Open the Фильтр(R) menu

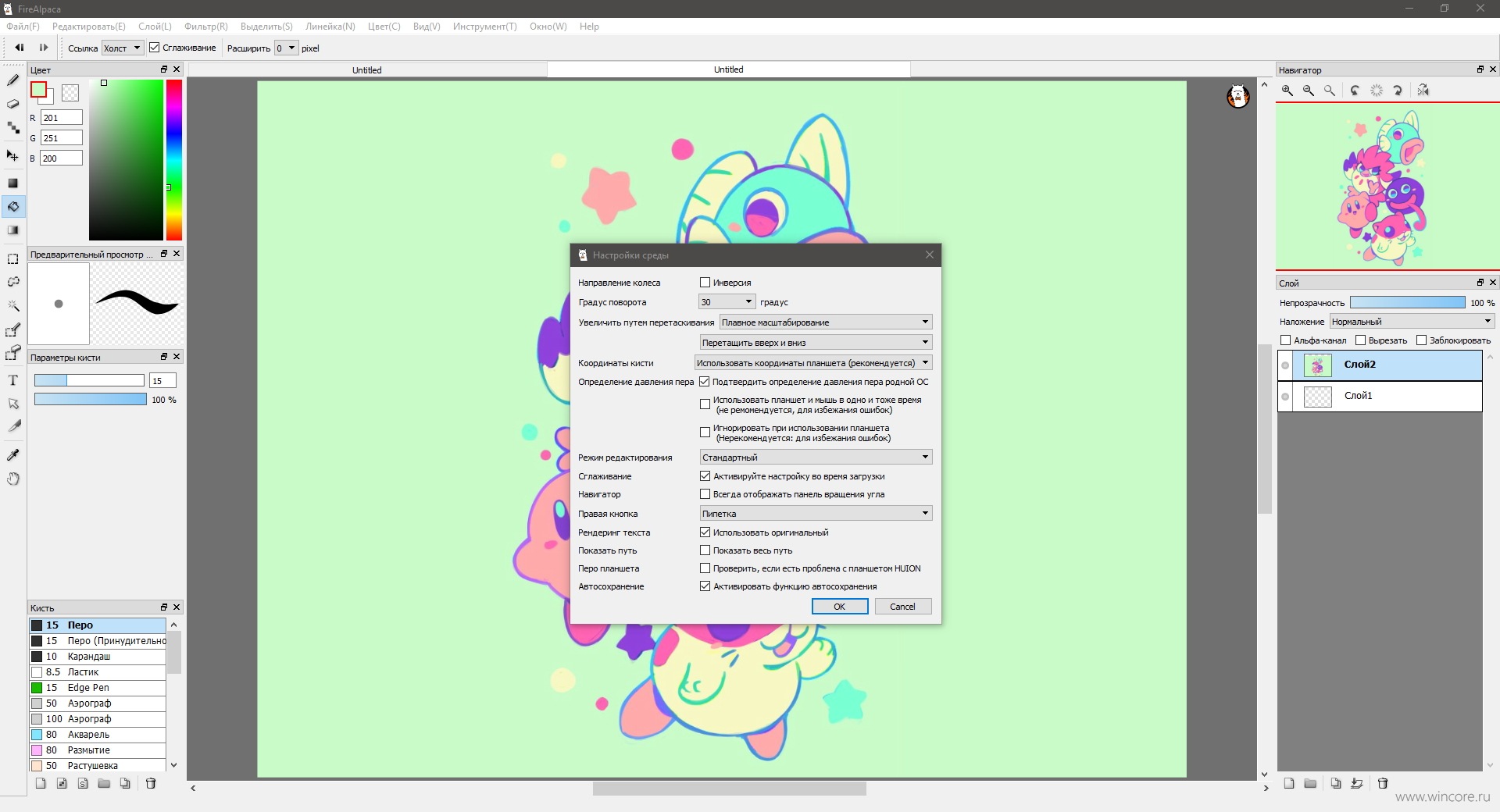click(x=205, y=27)
